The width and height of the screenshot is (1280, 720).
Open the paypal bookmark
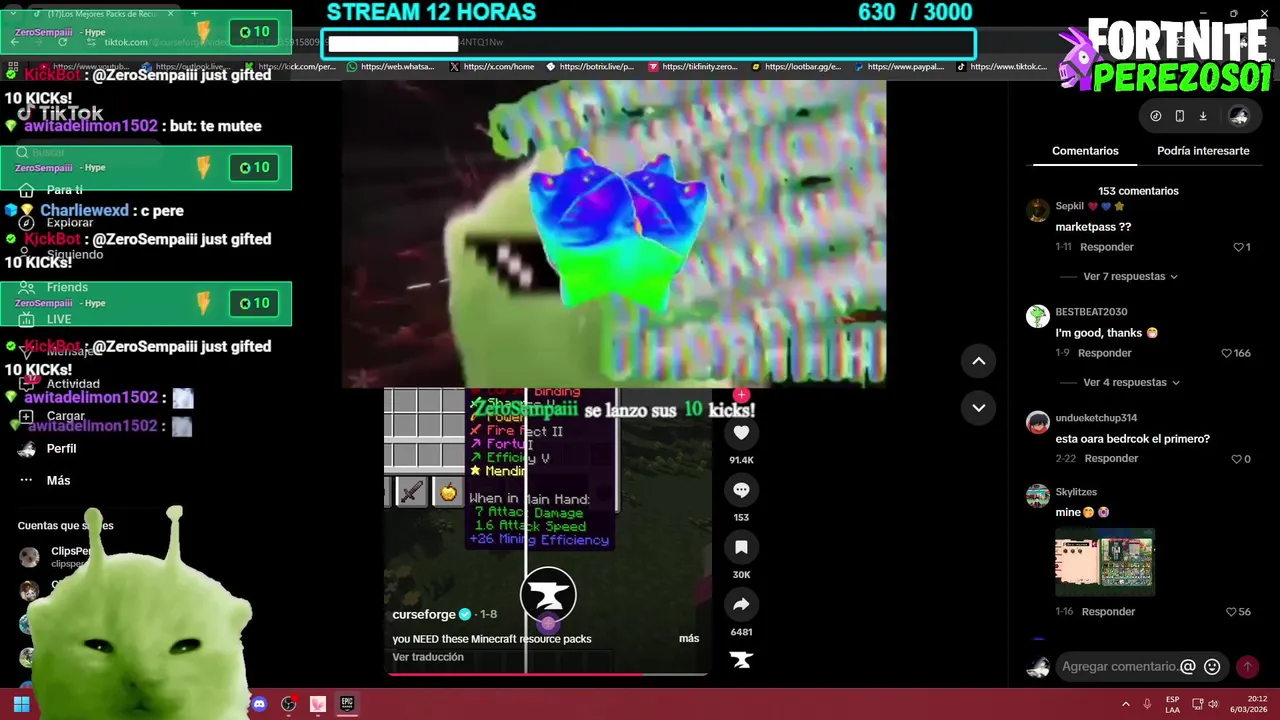898,67
